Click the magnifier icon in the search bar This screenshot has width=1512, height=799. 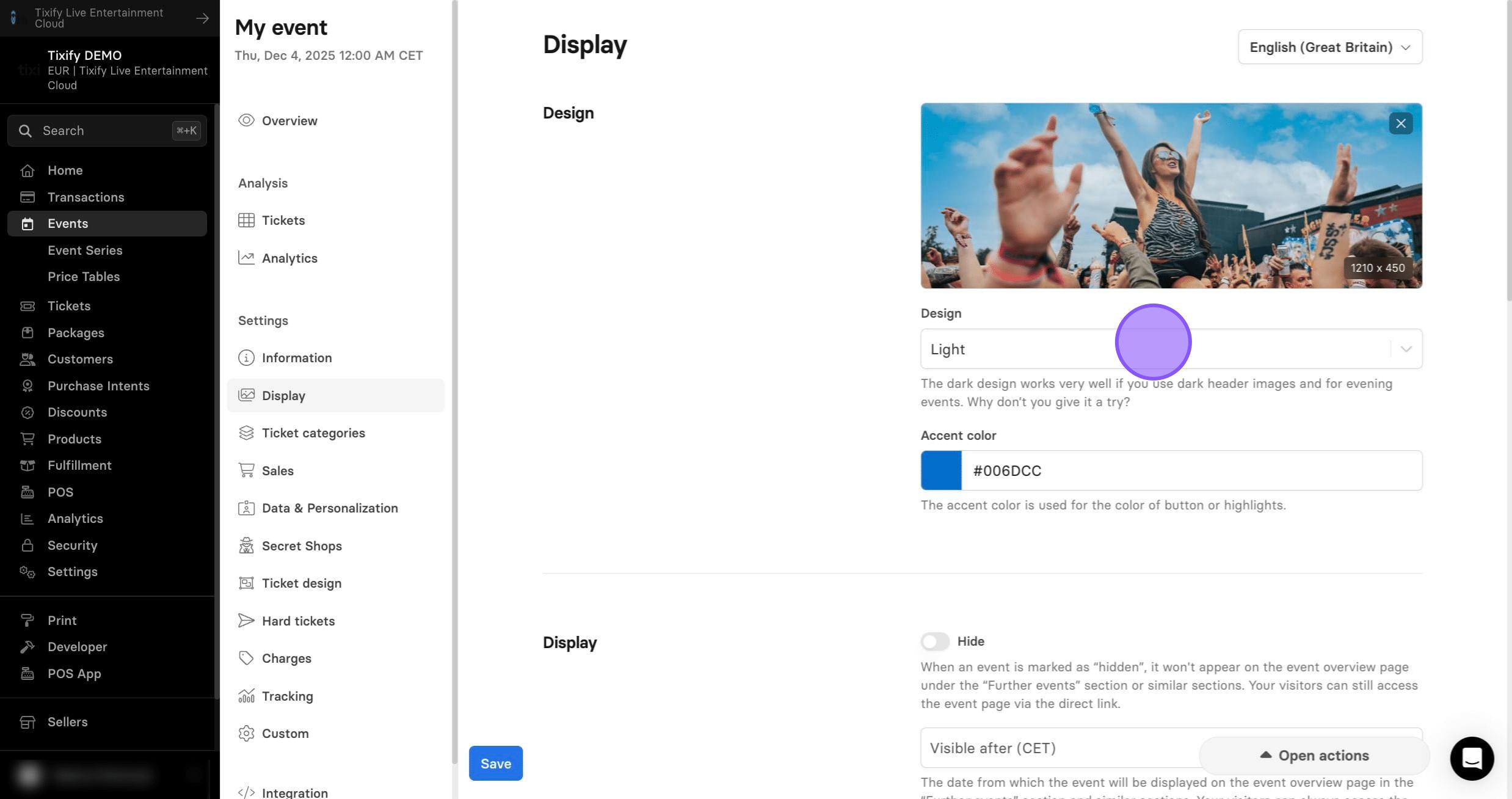(x=25, y=131)
